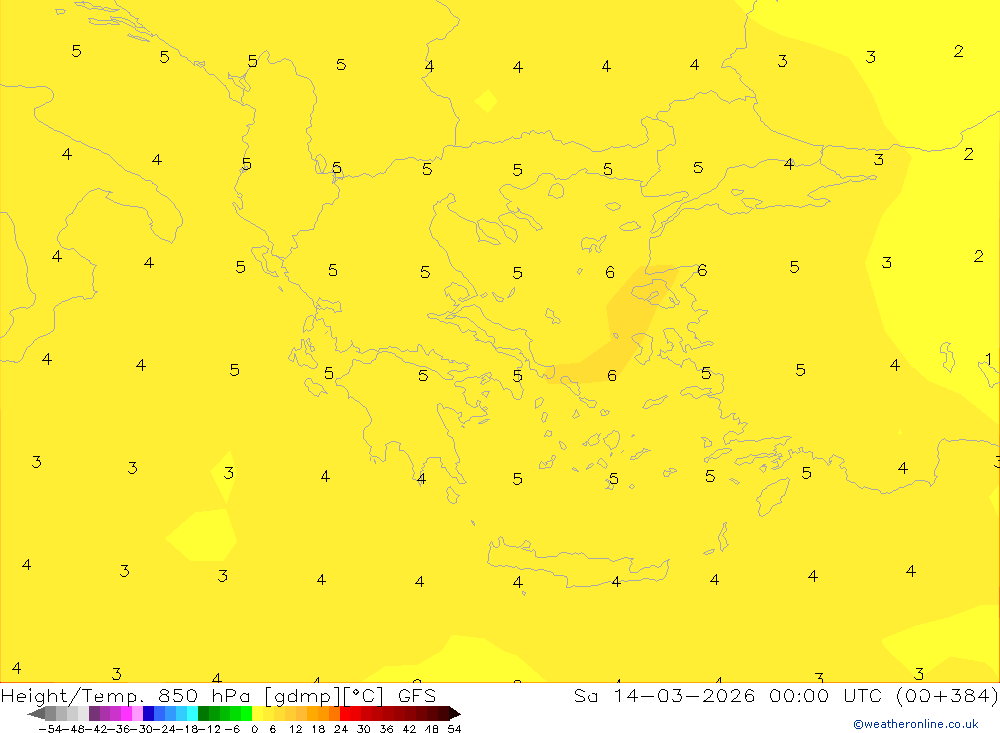Screen dimensions: 1000x733
Task: Click the '(00+384)' forecast hour text
Action: click(x=947, y=695)
